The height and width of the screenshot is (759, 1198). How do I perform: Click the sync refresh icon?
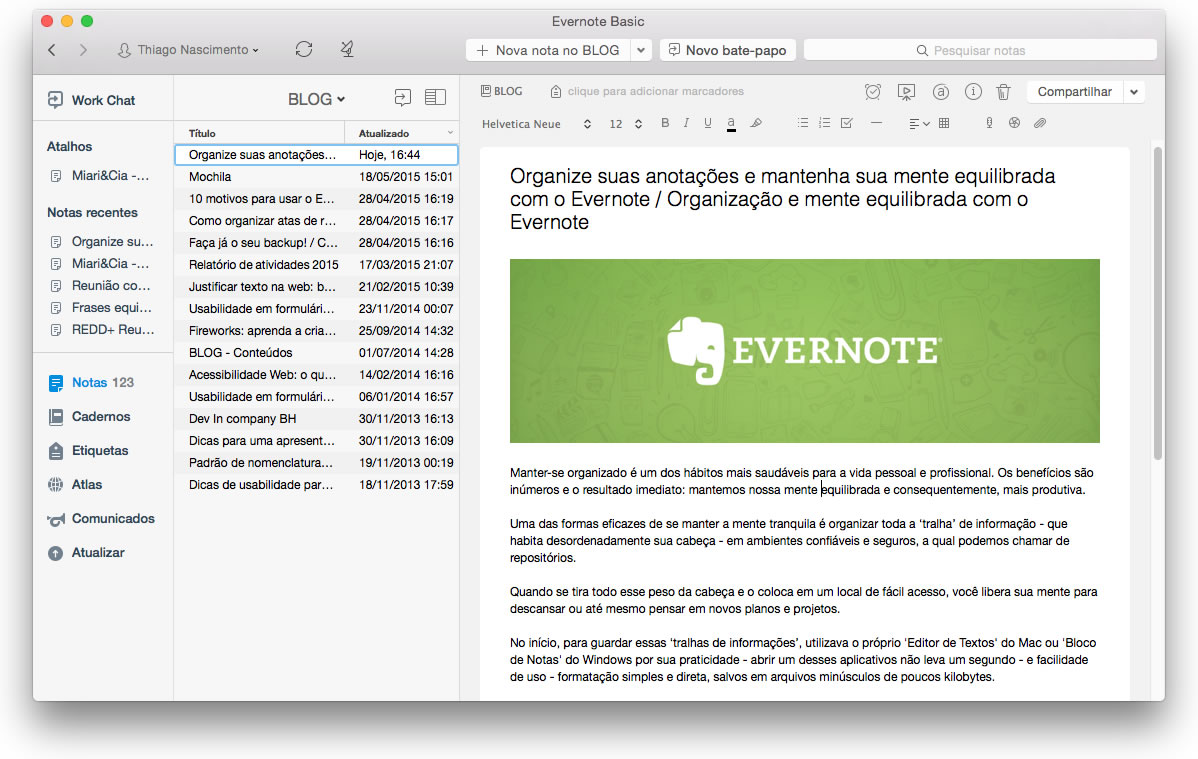click(304, 49)
